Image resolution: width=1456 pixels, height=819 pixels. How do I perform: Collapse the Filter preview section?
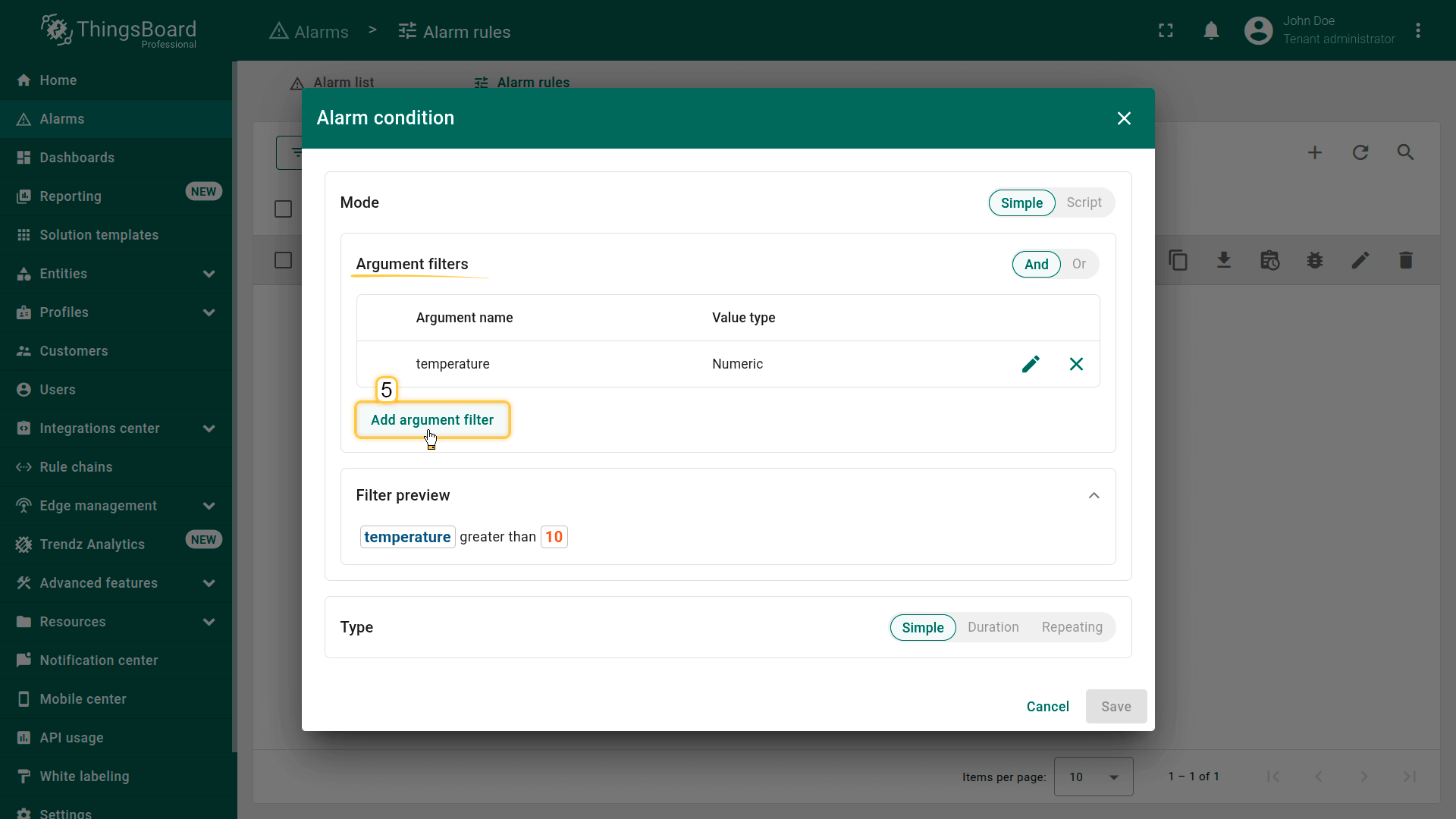(x=1093, y=495)
